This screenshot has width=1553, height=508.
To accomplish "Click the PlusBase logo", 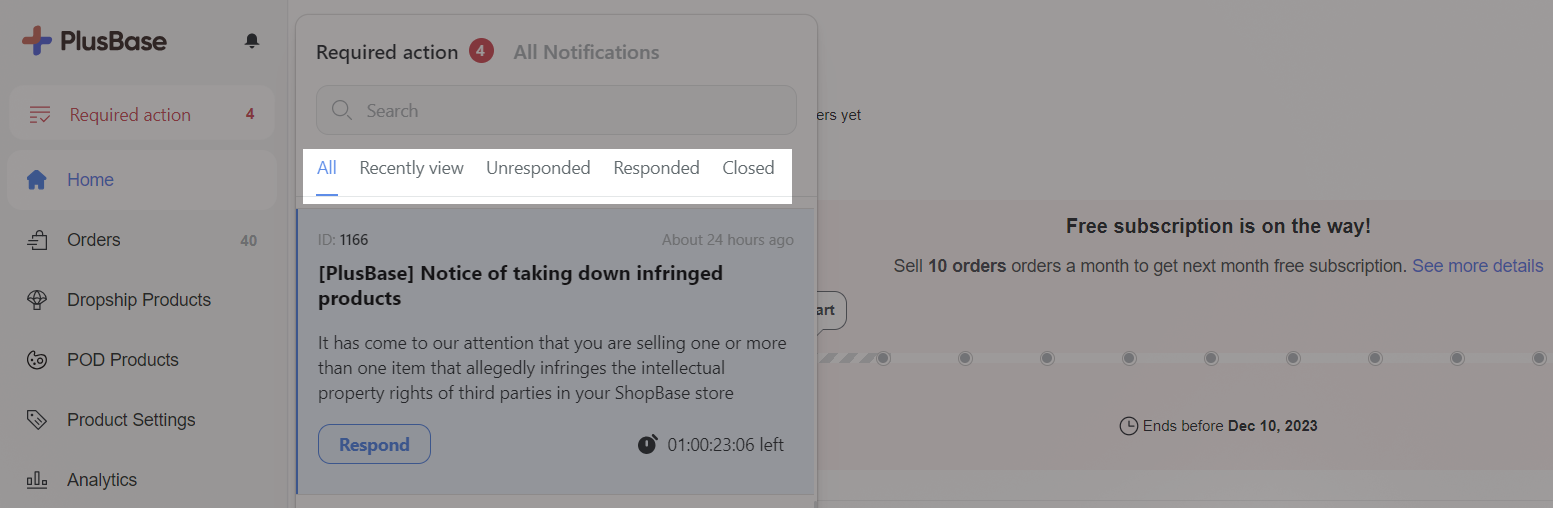I will 94,41.
